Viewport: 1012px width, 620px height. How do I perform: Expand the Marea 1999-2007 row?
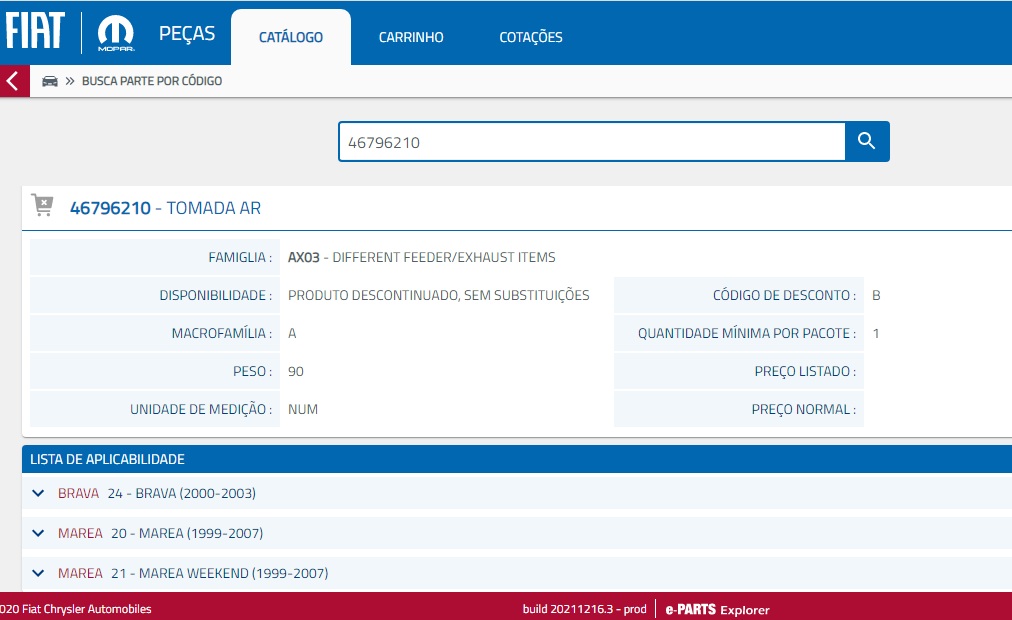tap(39, 533)
